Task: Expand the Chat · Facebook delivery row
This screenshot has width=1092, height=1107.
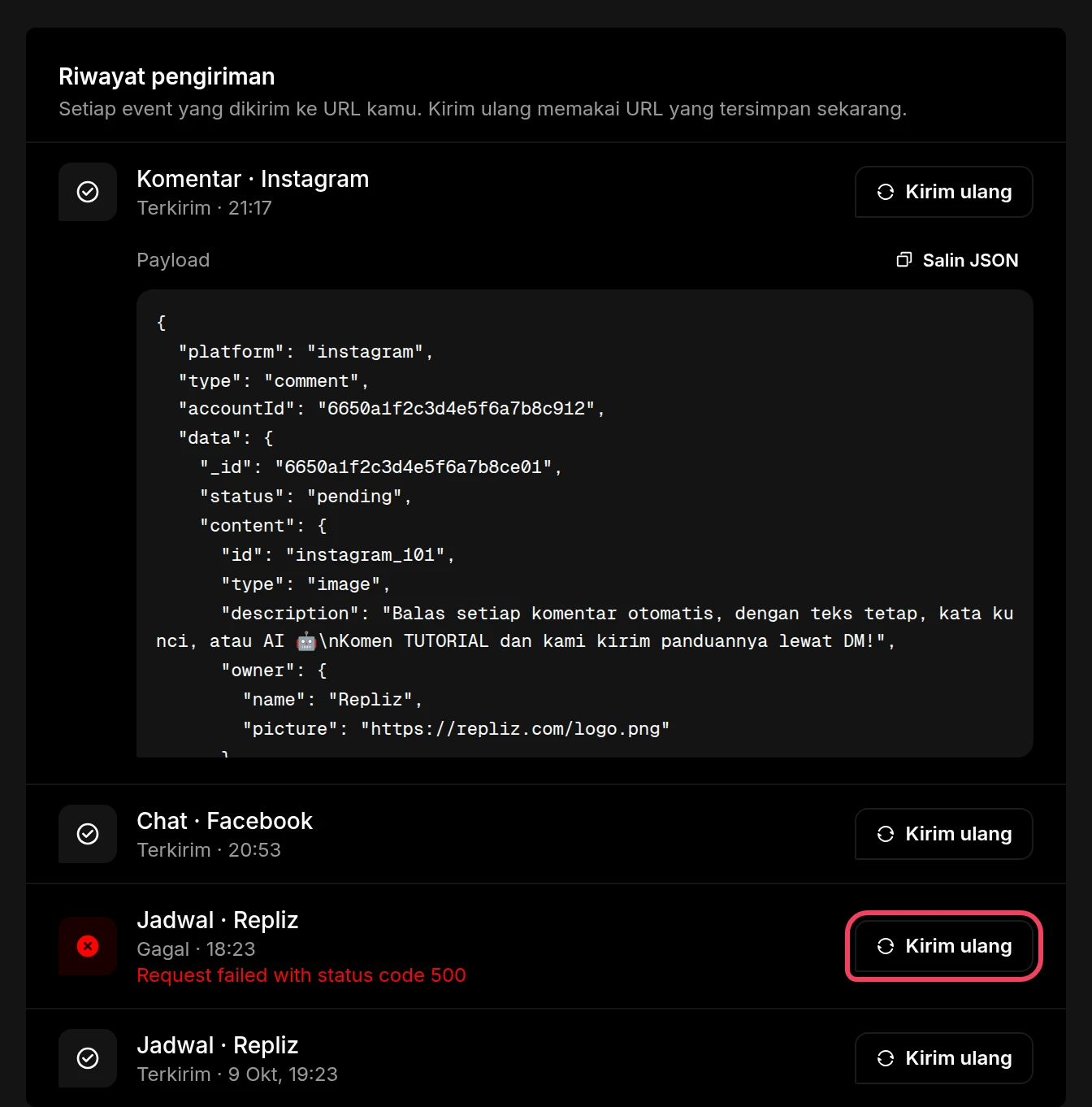Action: [224, 821]
